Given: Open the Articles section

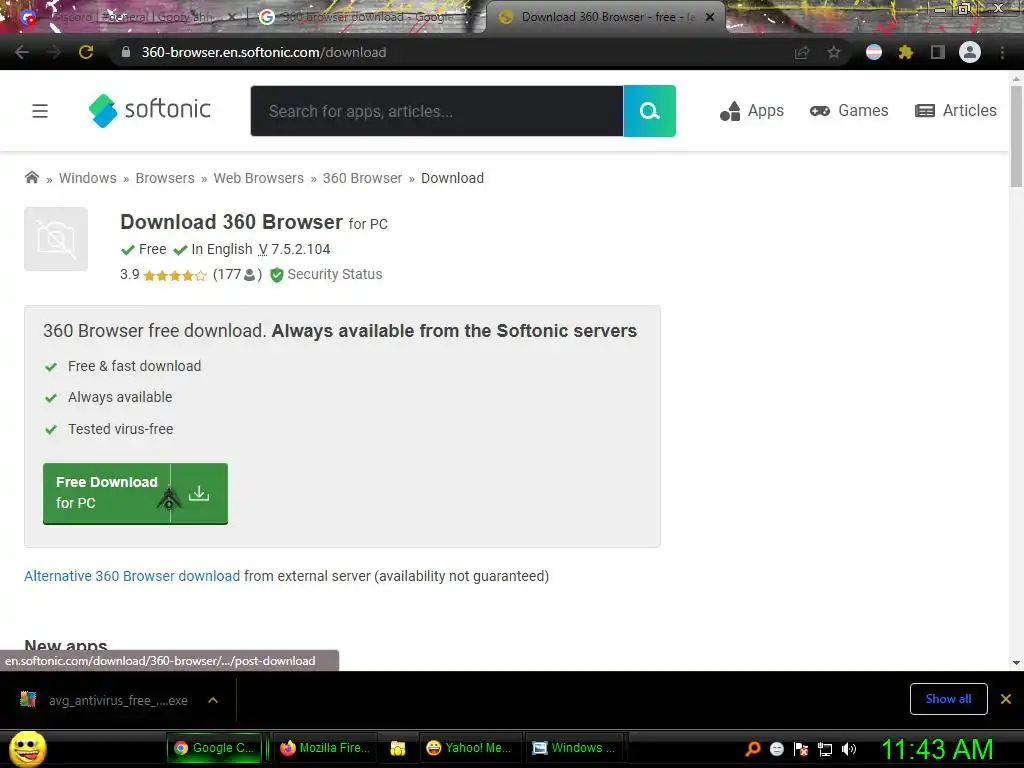Looking at the screenshot, I should point(956,111).
